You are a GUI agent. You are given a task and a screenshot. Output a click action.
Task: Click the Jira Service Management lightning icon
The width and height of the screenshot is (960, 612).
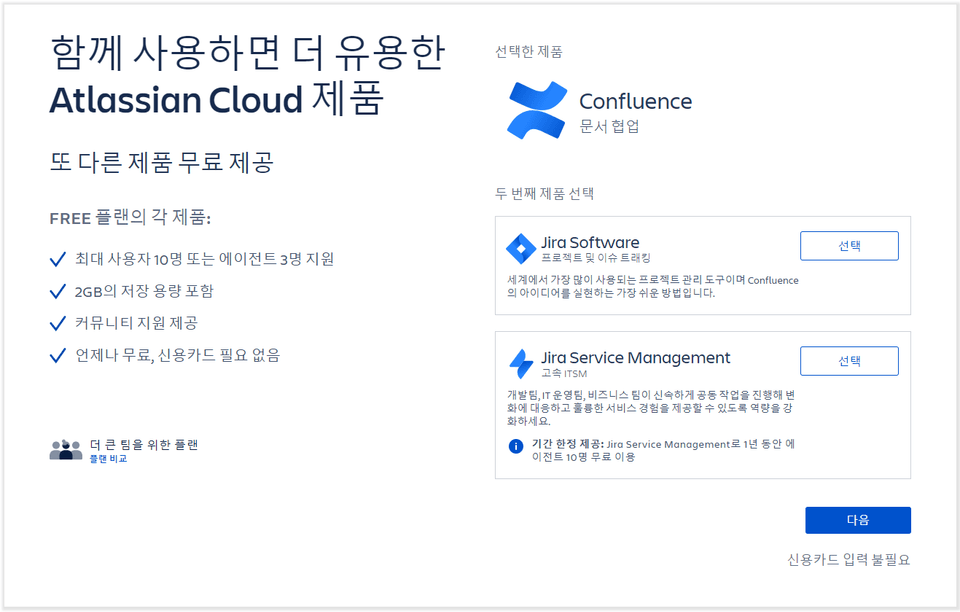tap(521, 363)
